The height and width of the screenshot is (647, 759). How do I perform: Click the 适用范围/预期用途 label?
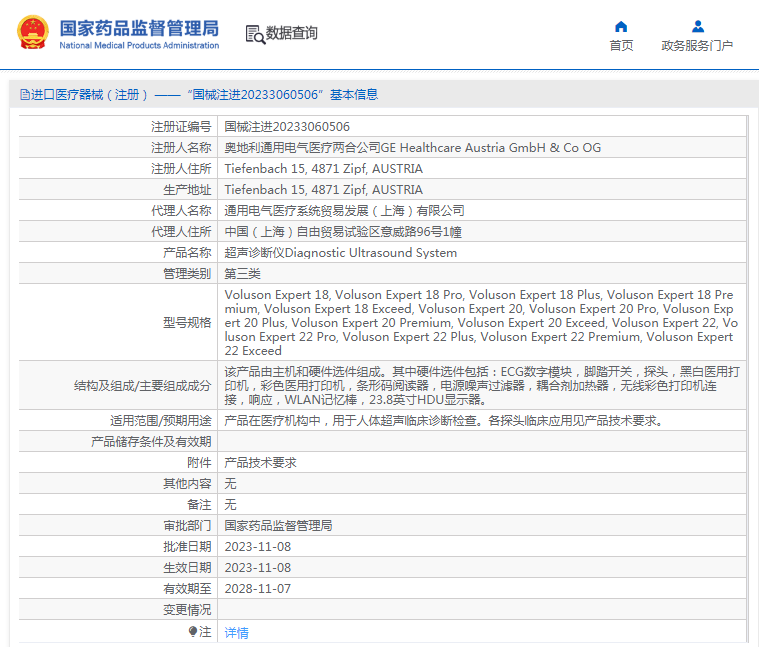161,421
